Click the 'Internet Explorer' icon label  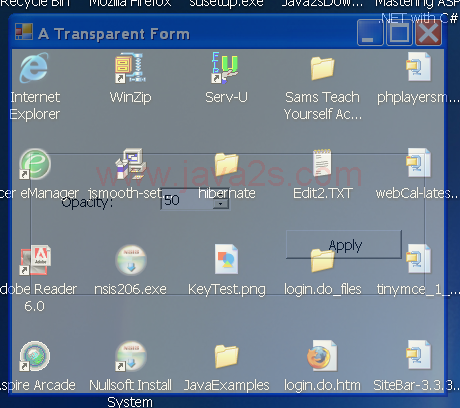tap(35, 106)
